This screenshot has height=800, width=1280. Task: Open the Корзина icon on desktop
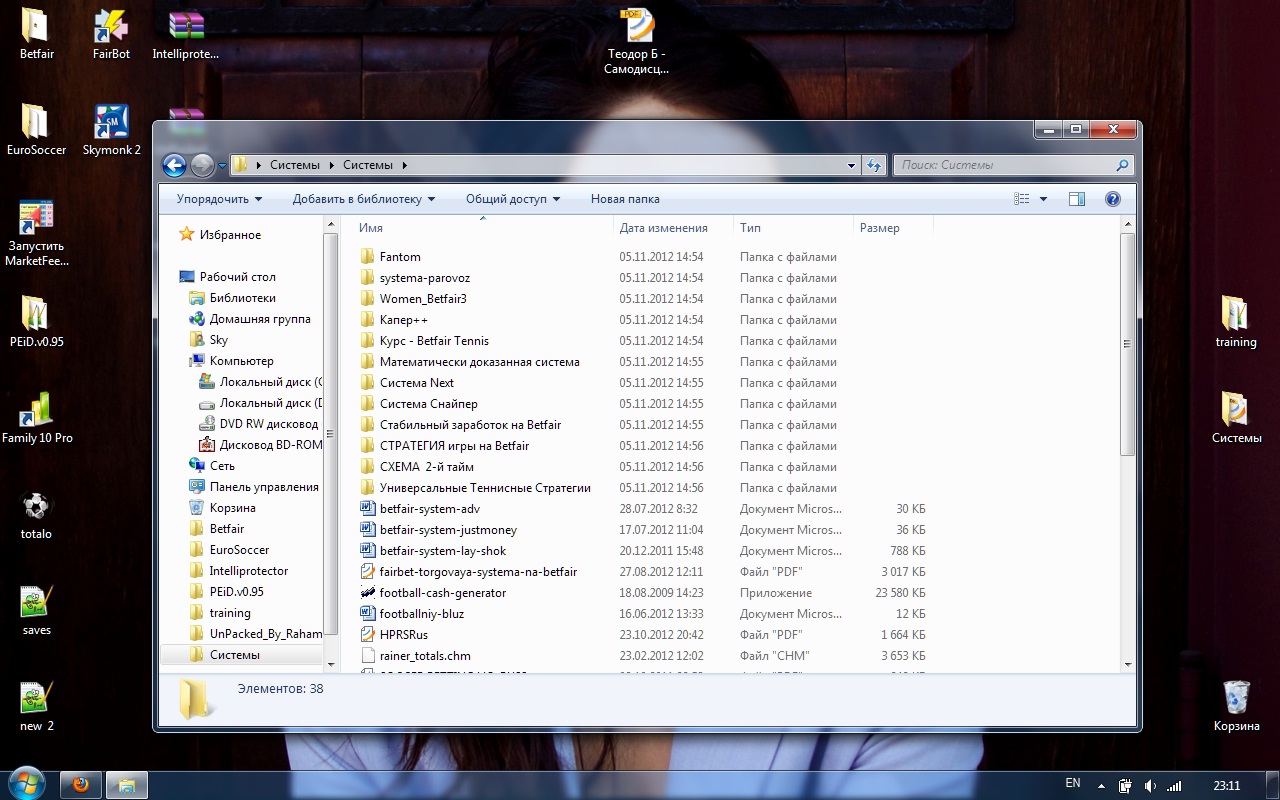point(1236,705)
